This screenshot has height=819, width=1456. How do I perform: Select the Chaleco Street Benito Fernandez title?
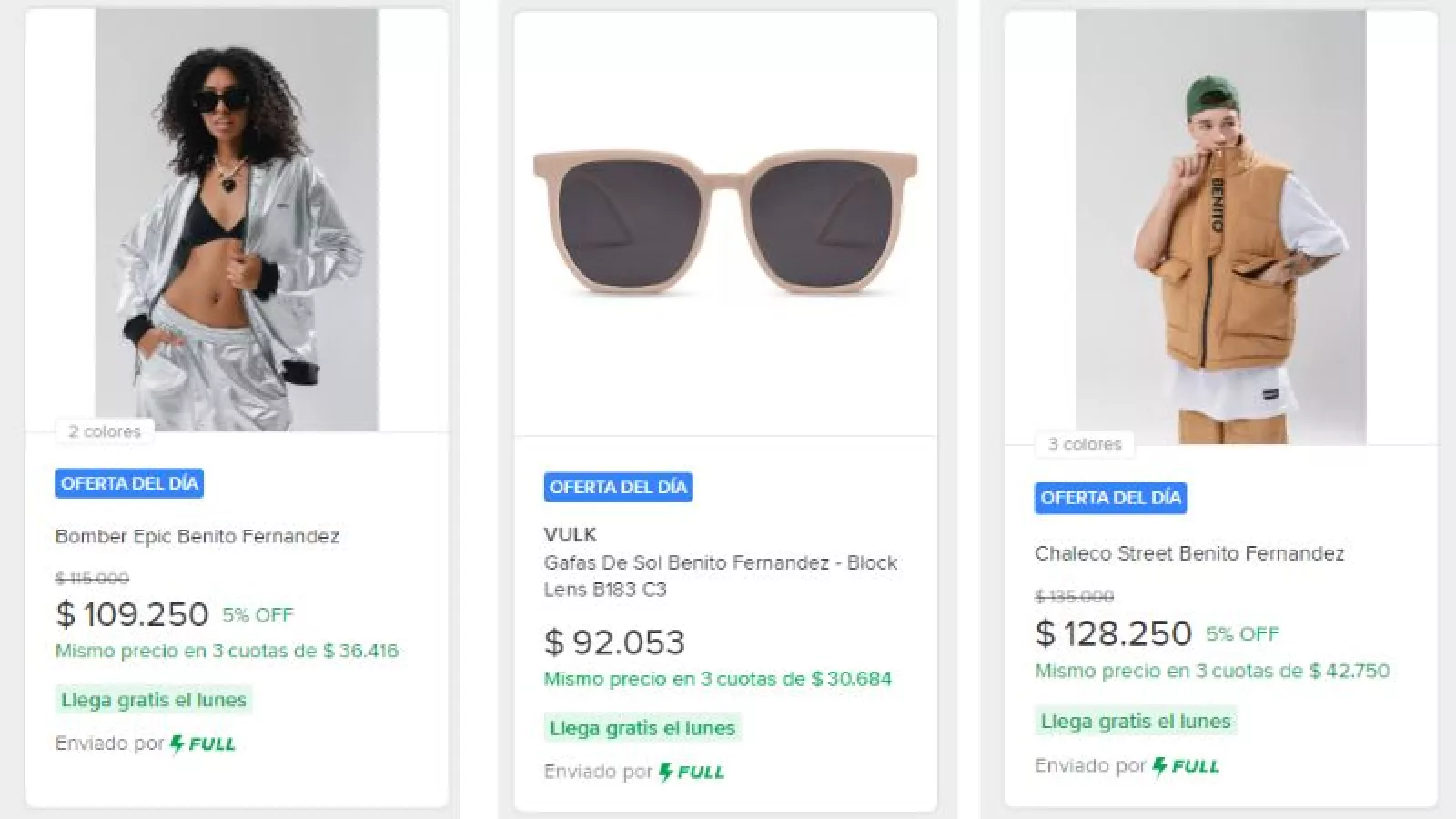[1189, 553]
